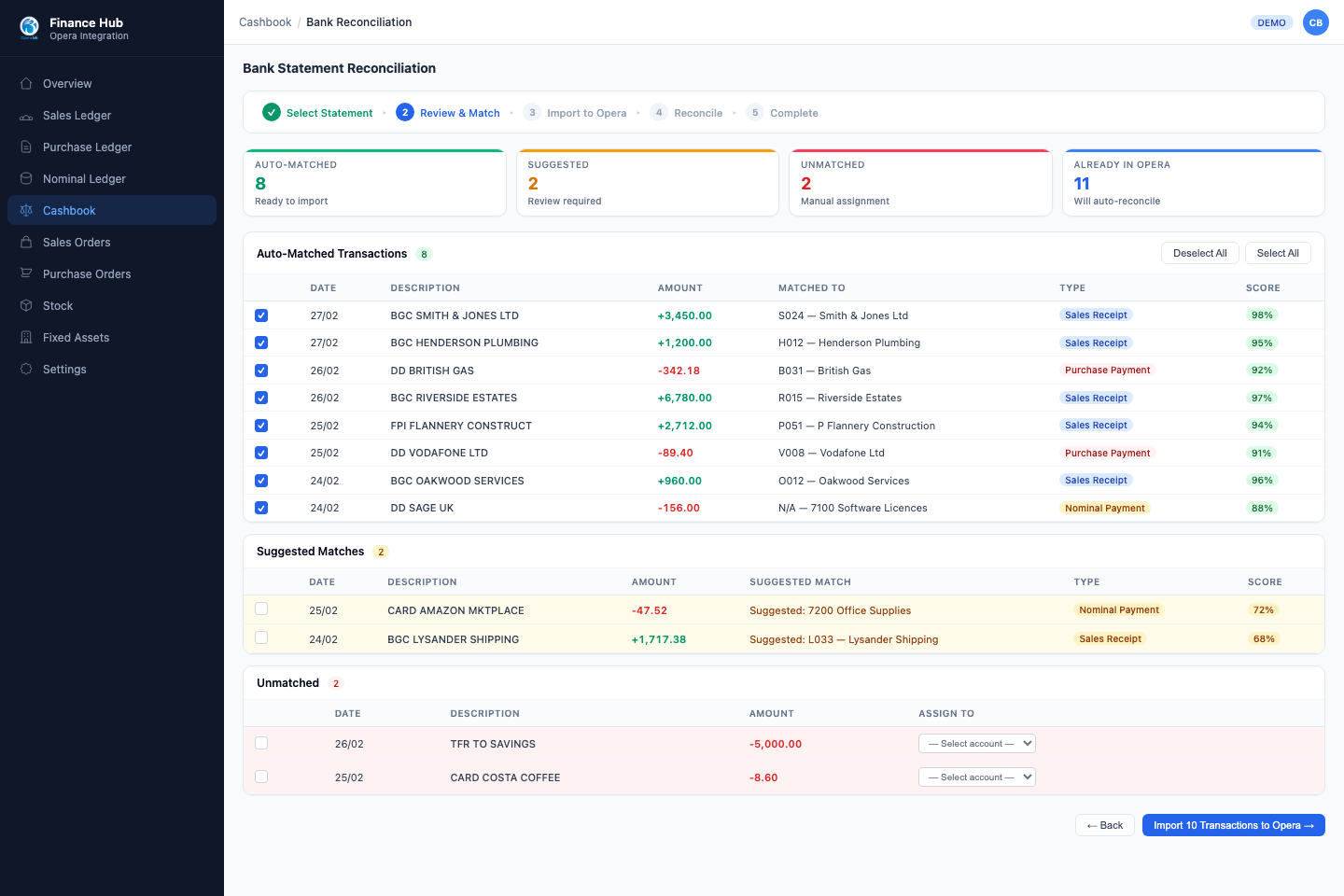Screen dimensions: 1344x896
Task: Expand account dropdown for CARD COSTA COFFEE
Action: pyautogui.click(x=976, y=777)
